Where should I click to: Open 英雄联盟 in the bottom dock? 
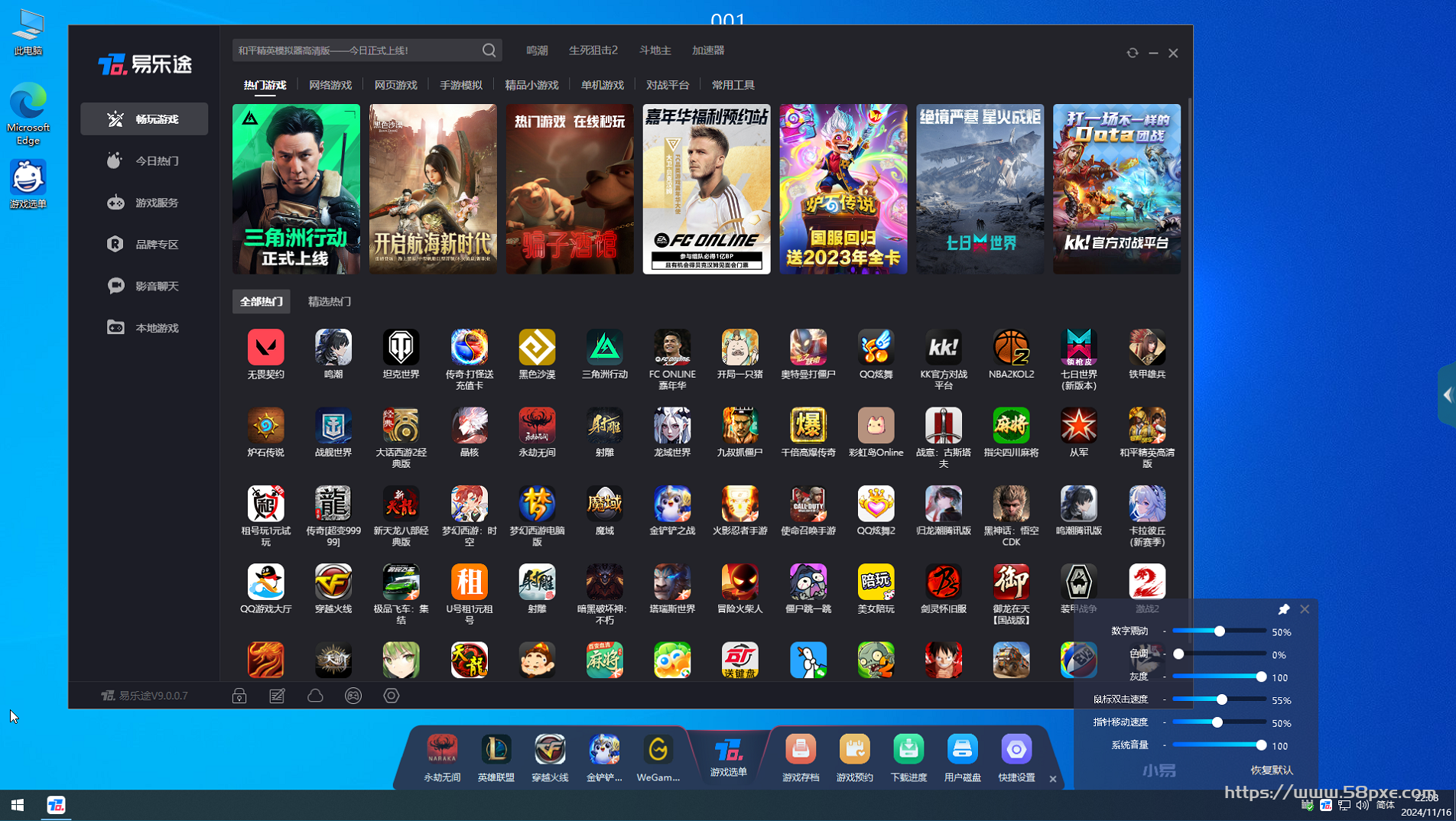pos(496,757)
